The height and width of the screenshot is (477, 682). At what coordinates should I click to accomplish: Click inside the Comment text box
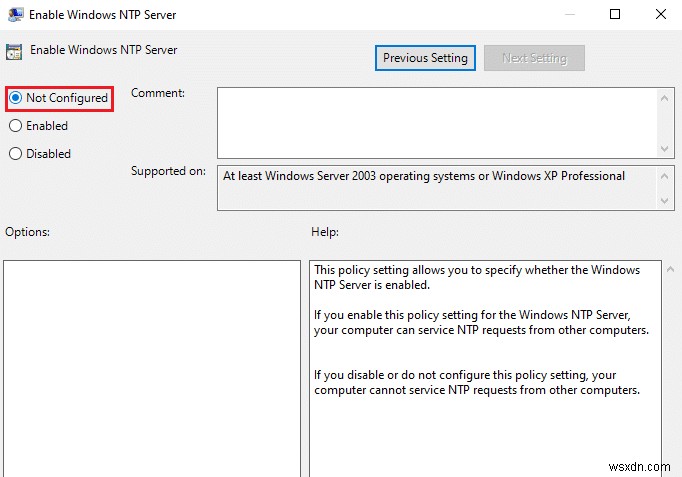point(436,121)
